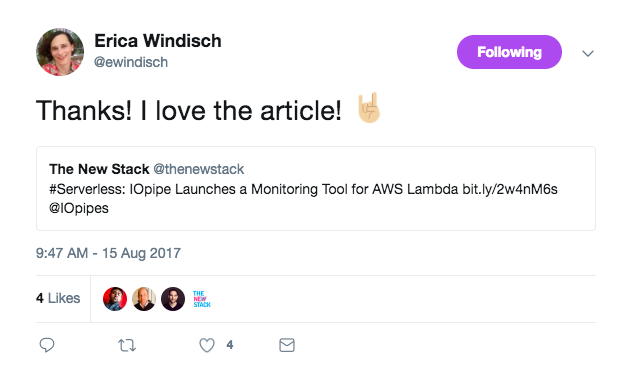Follow the bit.ly/2w4nM6s link
This screenshot has height=371, width=631.
510,189
